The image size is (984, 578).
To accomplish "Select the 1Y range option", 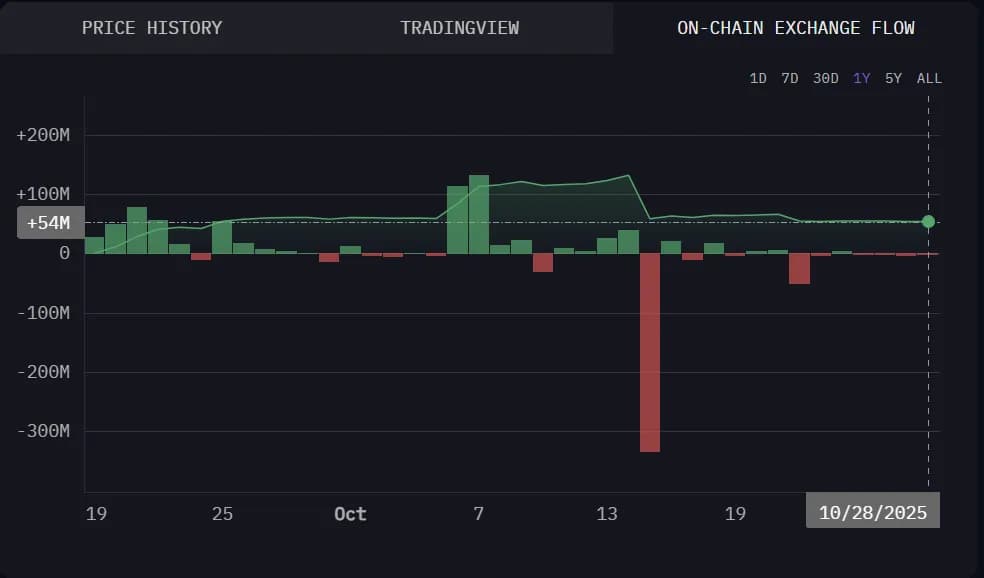I will (861, 78).
